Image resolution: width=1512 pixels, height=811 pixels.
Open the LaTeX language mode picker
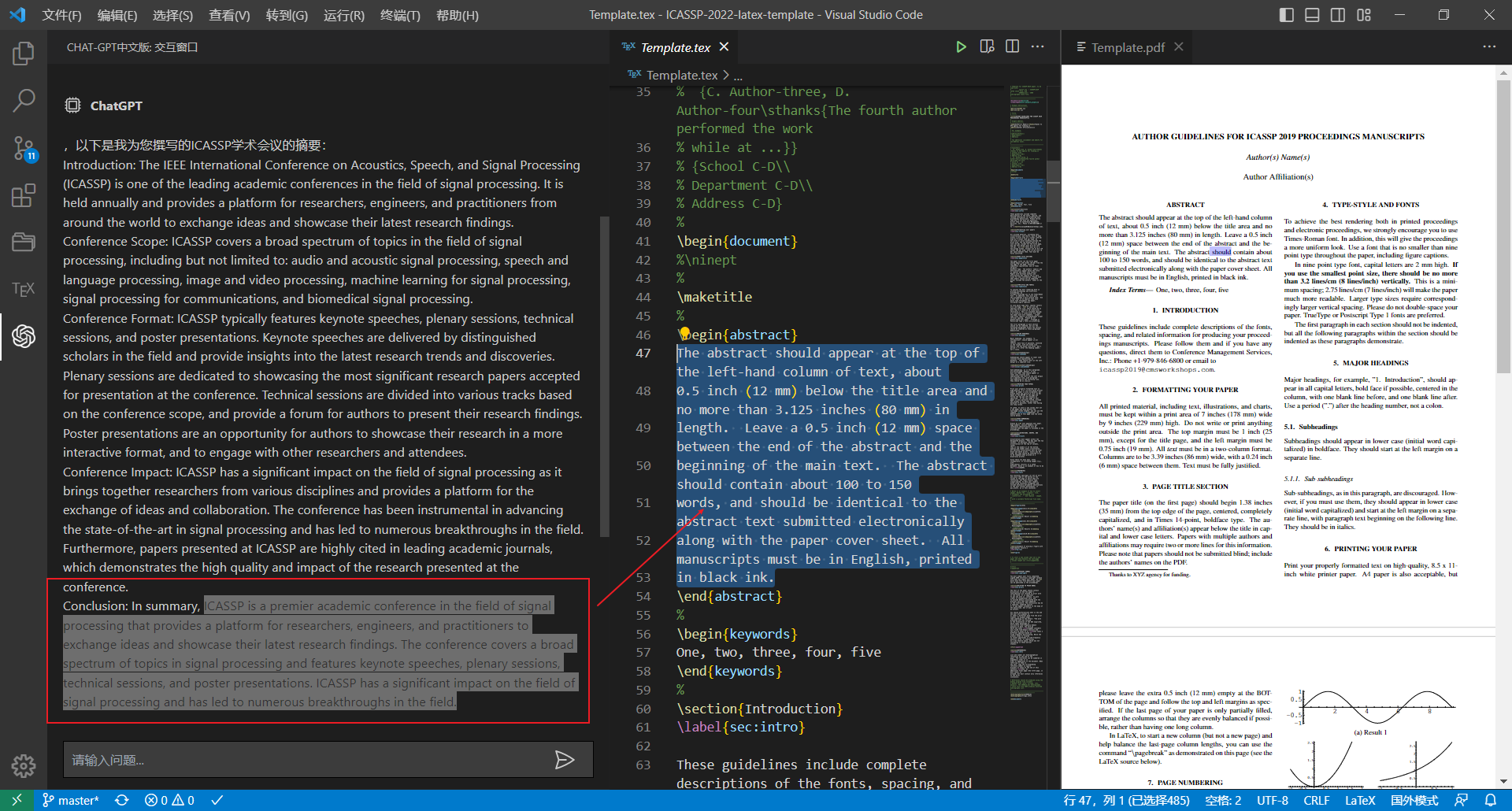(1360, 800)
